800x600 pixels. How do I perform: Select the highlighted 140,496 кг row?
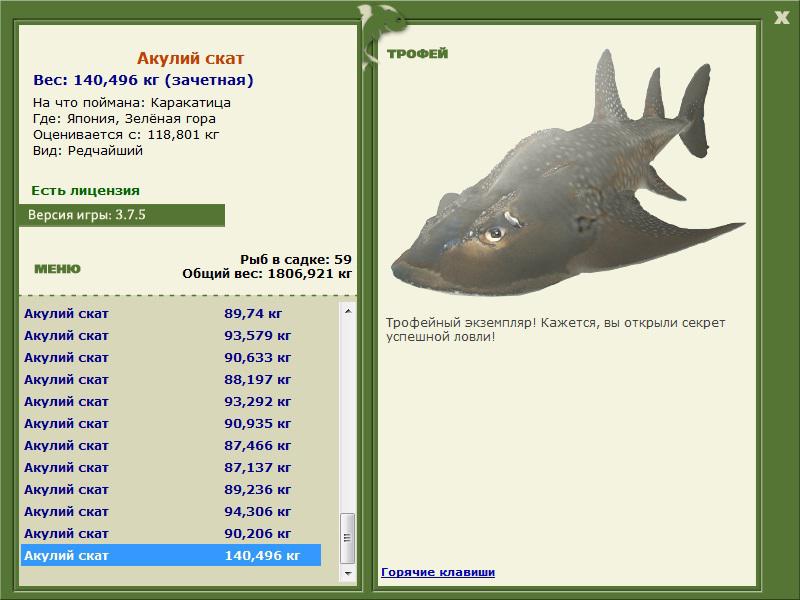(x=171, y=555)
